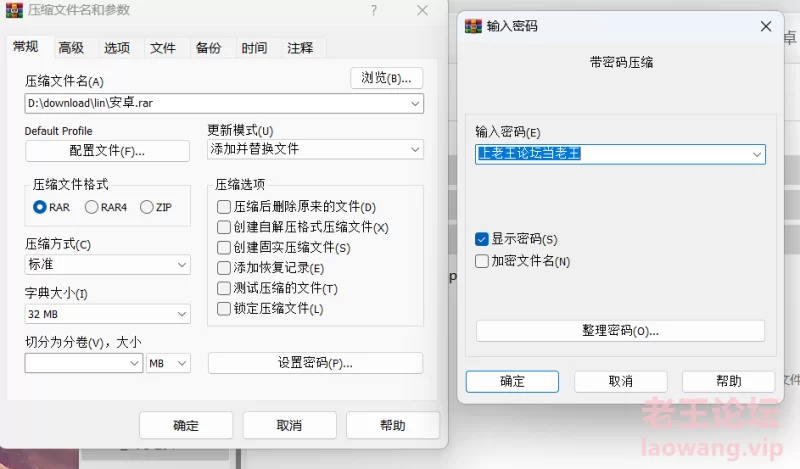800x469 pixels.
Task: Expand the 更新模式 dropdown
Action: (x=315, y=149)
